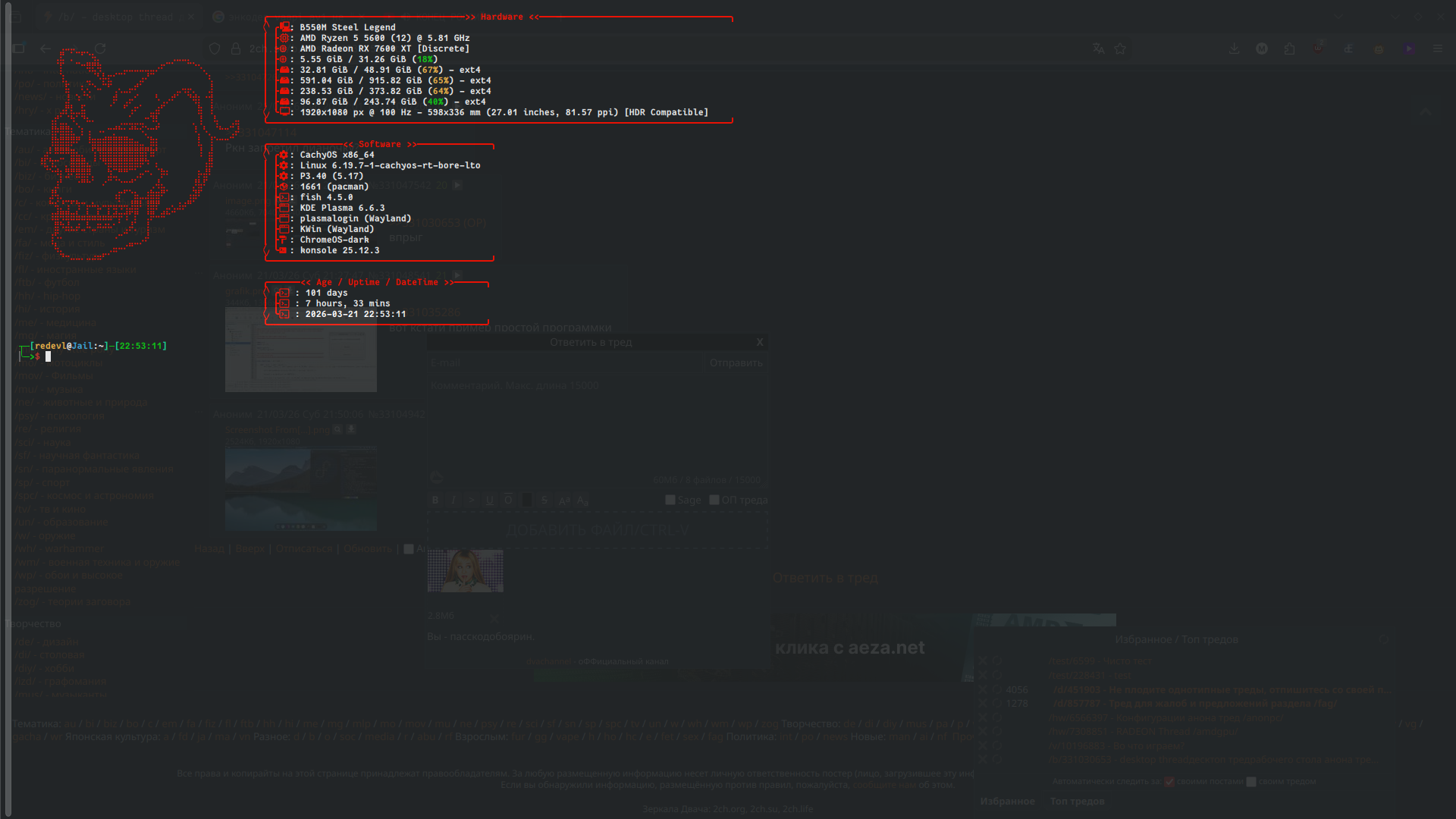Click the underline U formatting button
The width and height of the screenshot is (1456, 819).
[490, 500]
